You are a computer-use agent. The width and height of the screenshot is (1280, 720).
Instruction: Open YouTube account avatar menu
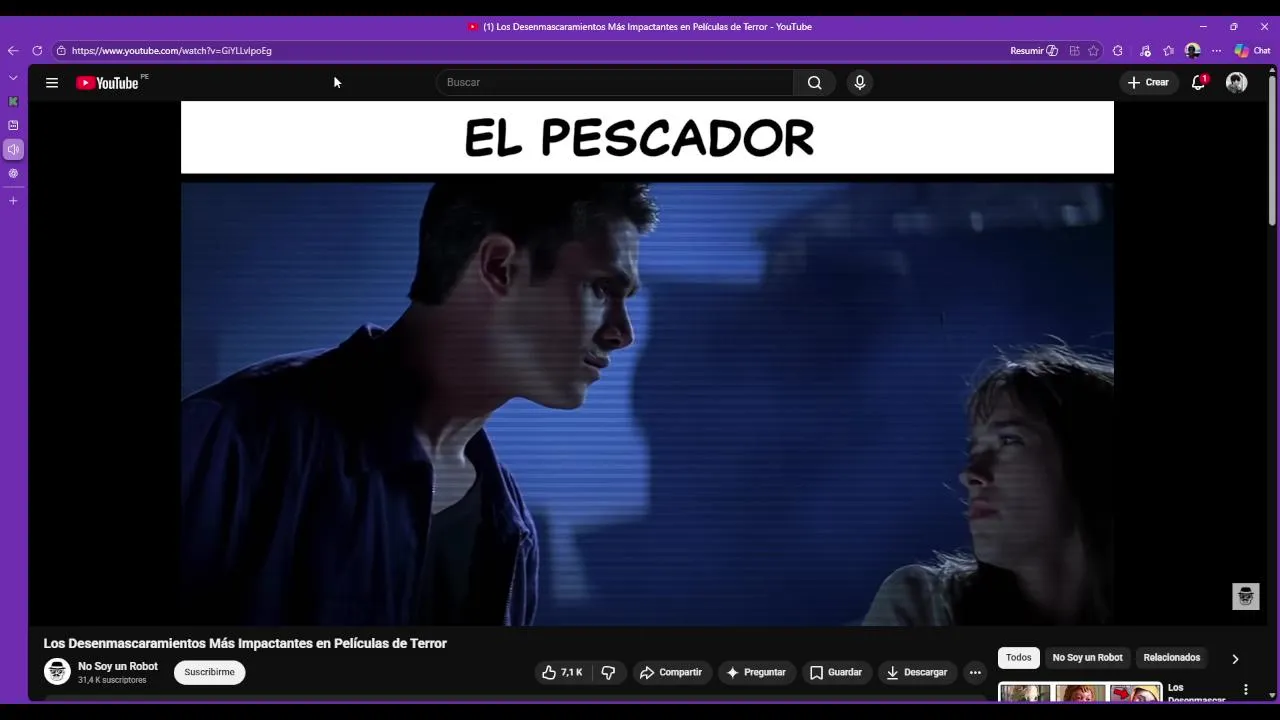[1237, 83]
